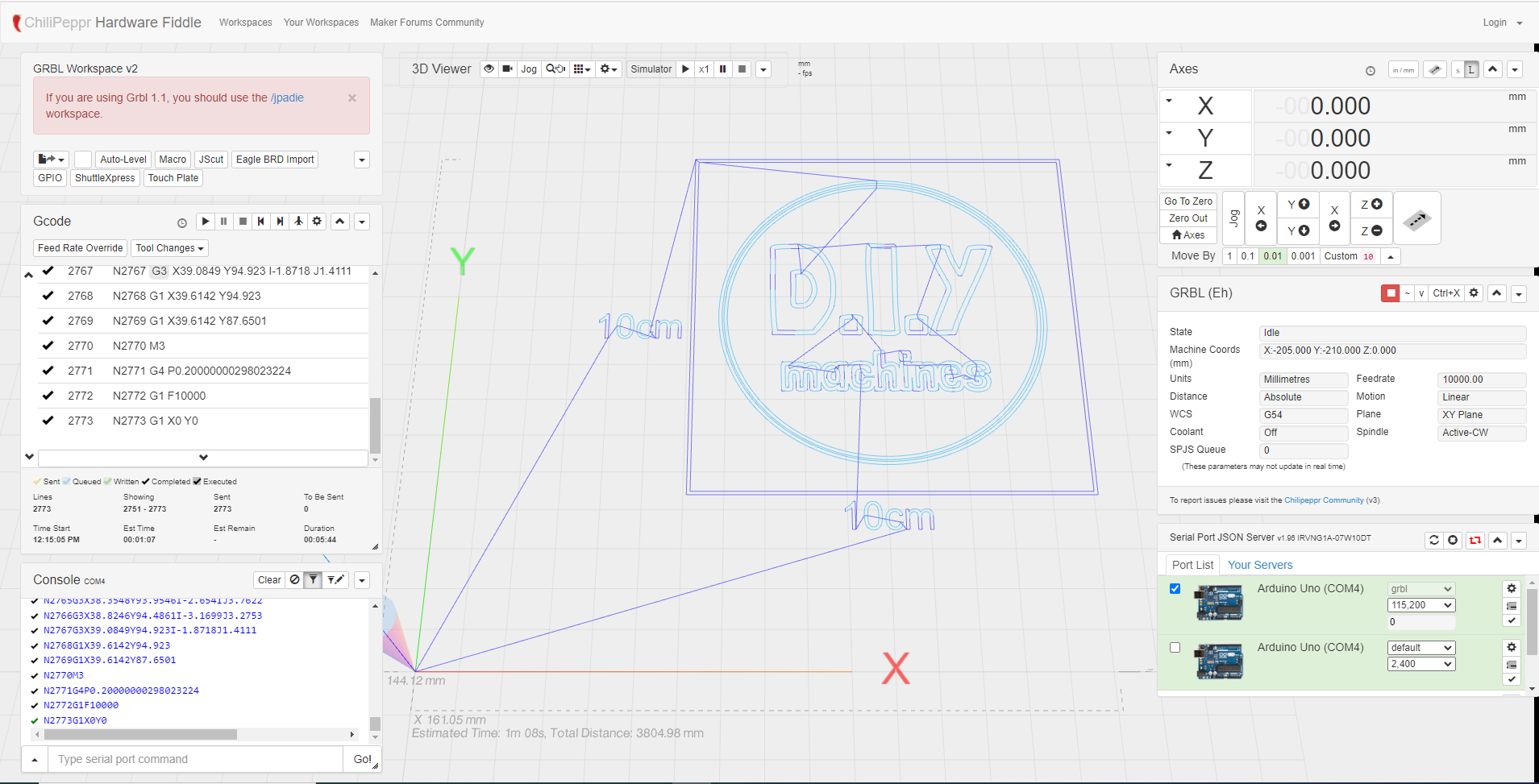The width and height of the screenshot is (1539, 784).
Task: Click the Simulator x1 speed button
Action: (704, 69)
